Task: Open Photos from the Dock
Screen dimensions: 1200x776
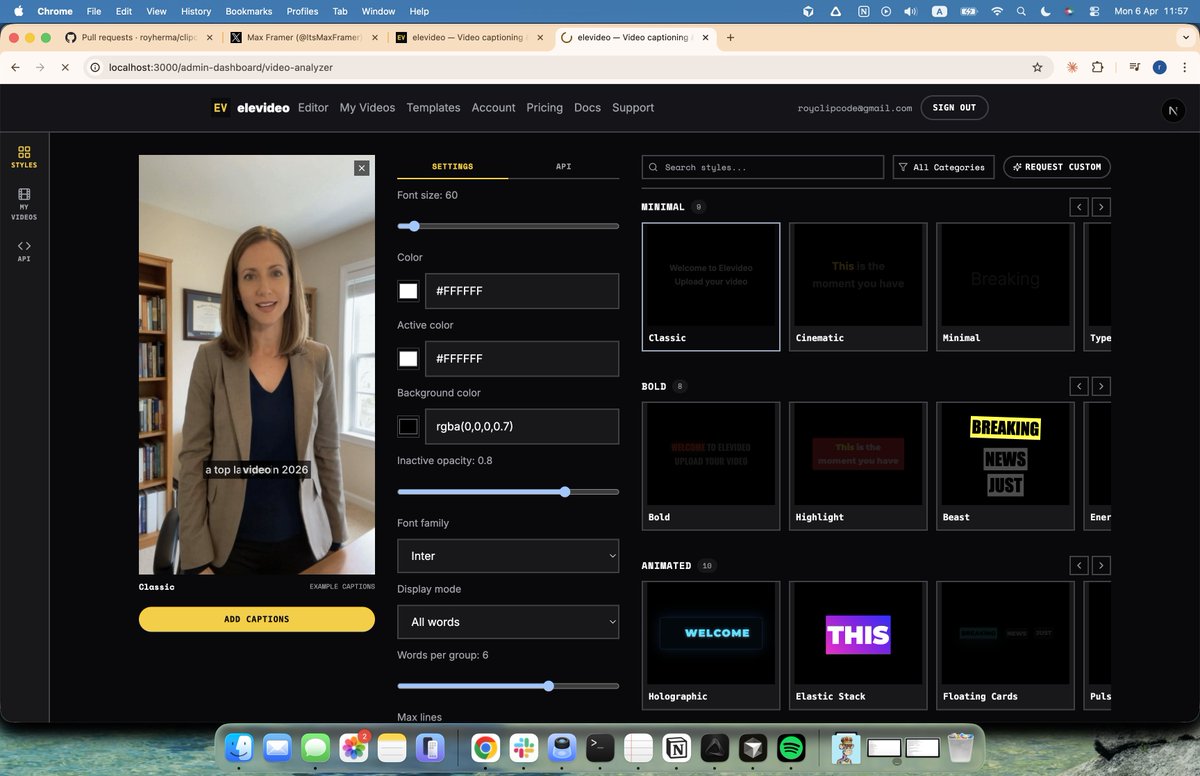Action: 354,747
